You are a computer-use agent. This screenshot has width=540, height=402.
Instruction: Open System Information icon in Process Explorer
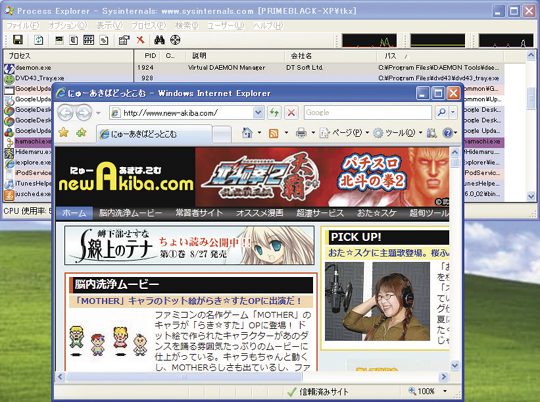59,40
